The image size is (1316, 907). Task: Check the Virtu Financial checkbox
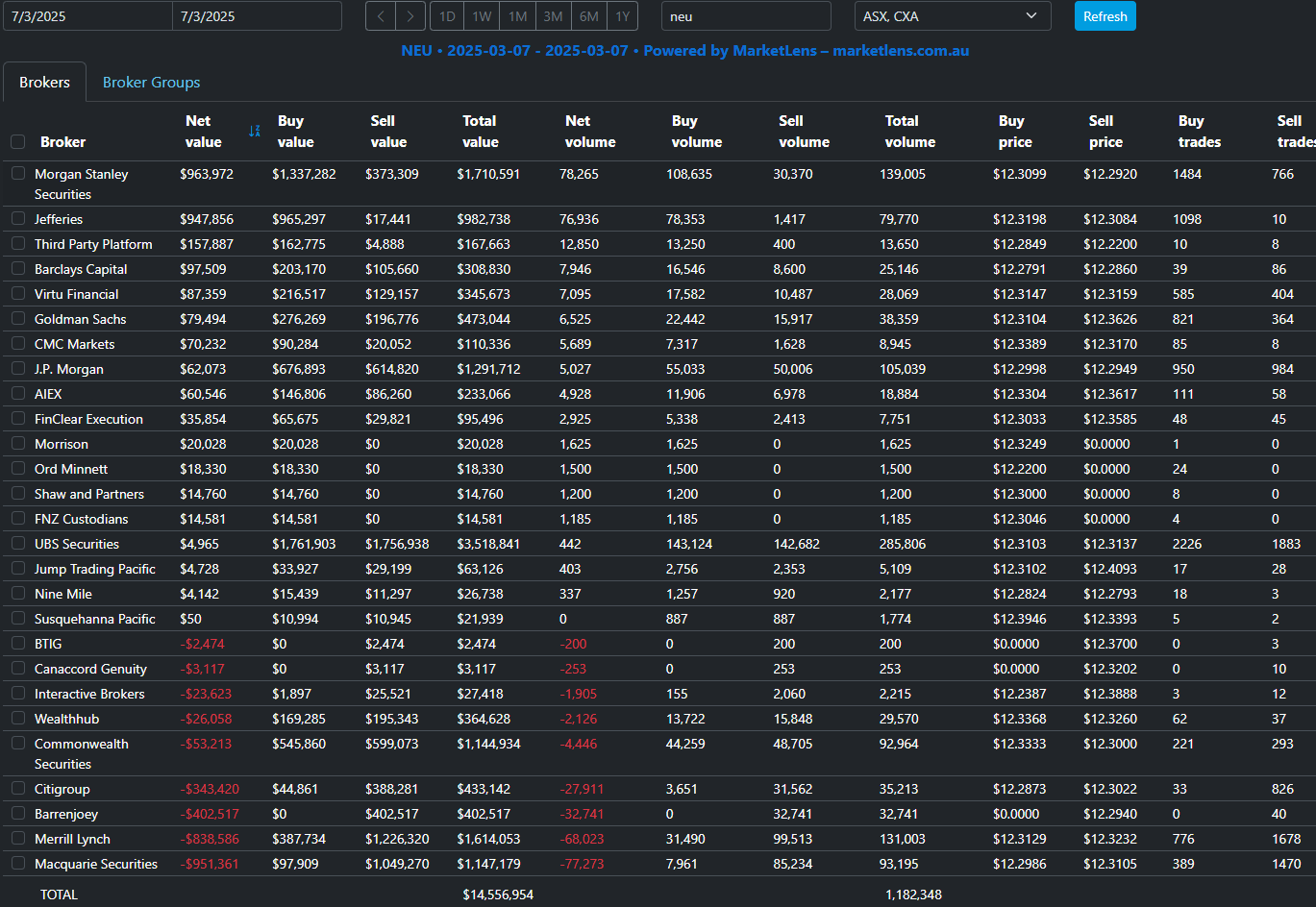(x=18, y=294)
